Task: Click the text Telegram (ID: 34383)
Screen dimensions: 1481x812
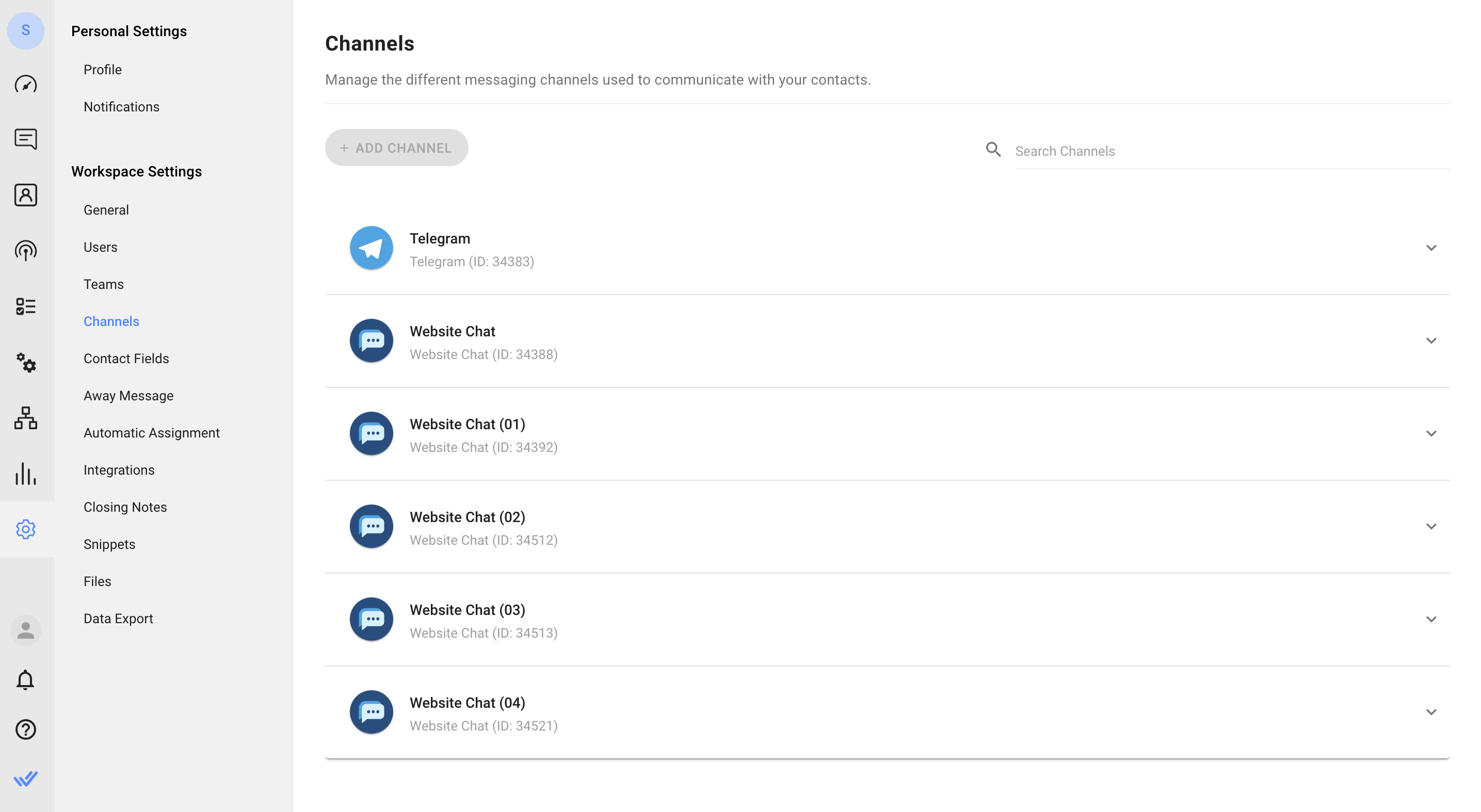Action: [x=472, y=262]
